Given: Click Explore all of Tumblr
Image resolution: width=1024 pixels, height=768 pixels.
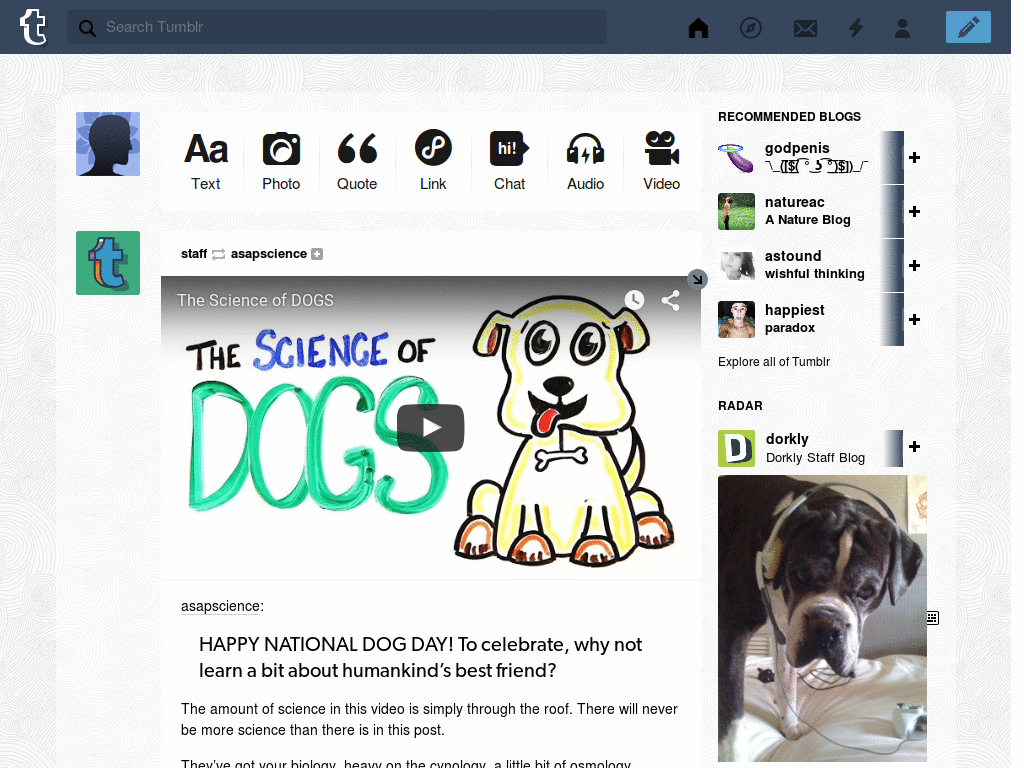Looking at the screenshot, I should [774, 362].
